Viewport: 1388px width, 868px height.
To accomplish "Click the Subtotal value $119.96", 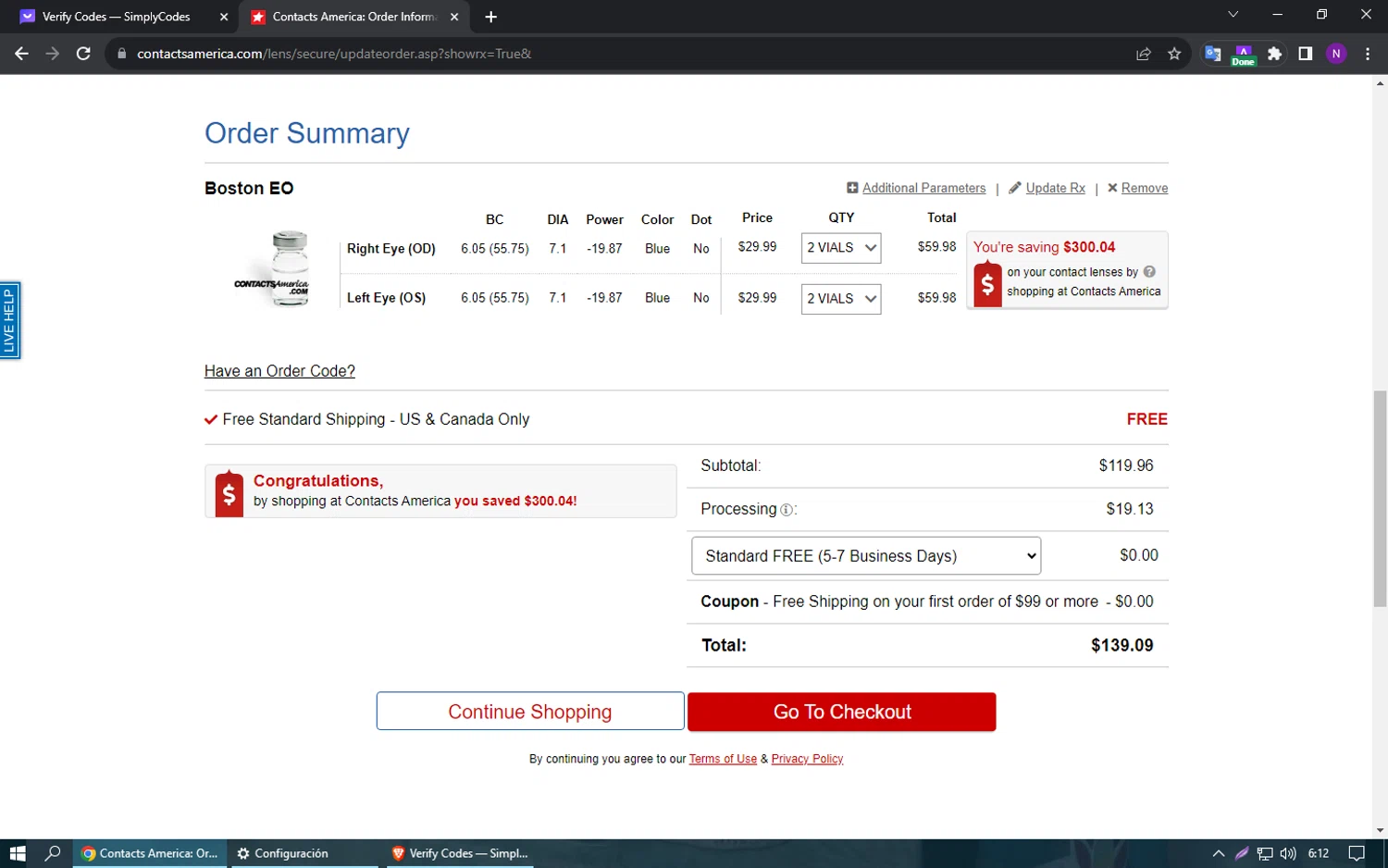I will 1126,465.
